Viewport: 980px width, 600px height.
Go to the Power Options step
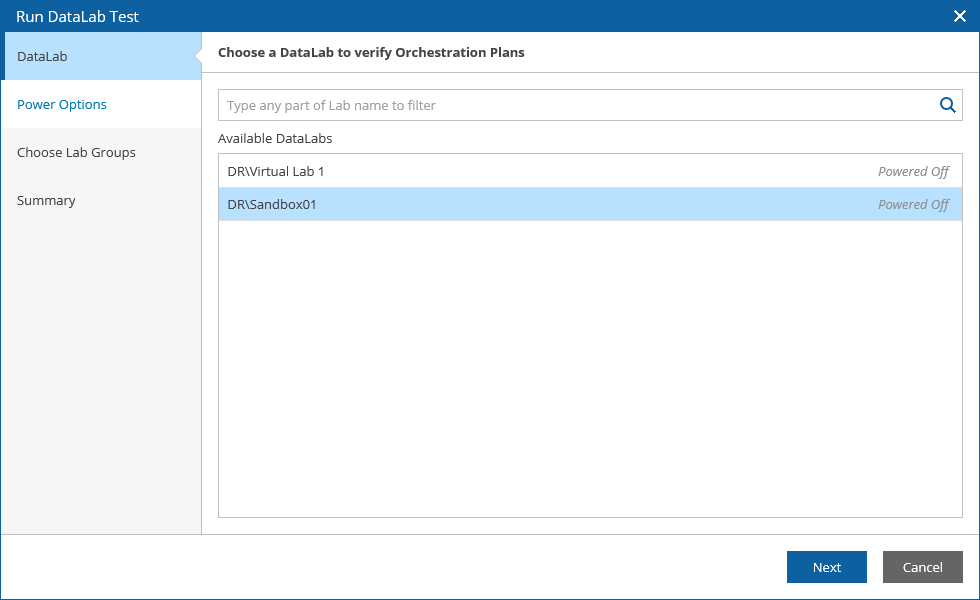click(x=62, y=104)
